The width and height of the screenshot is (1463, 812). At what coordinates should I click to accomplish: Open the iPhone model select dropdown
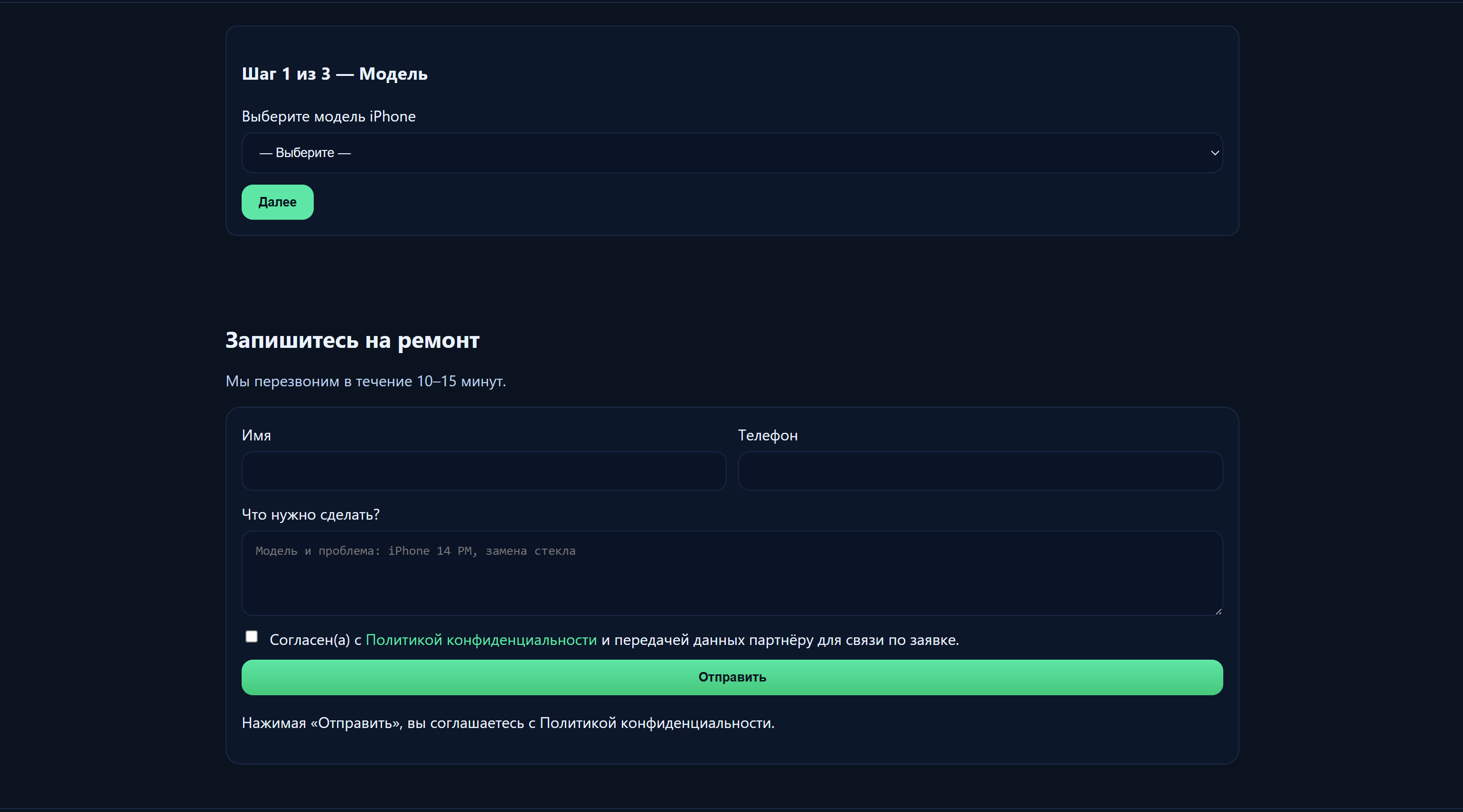[731, 153]
